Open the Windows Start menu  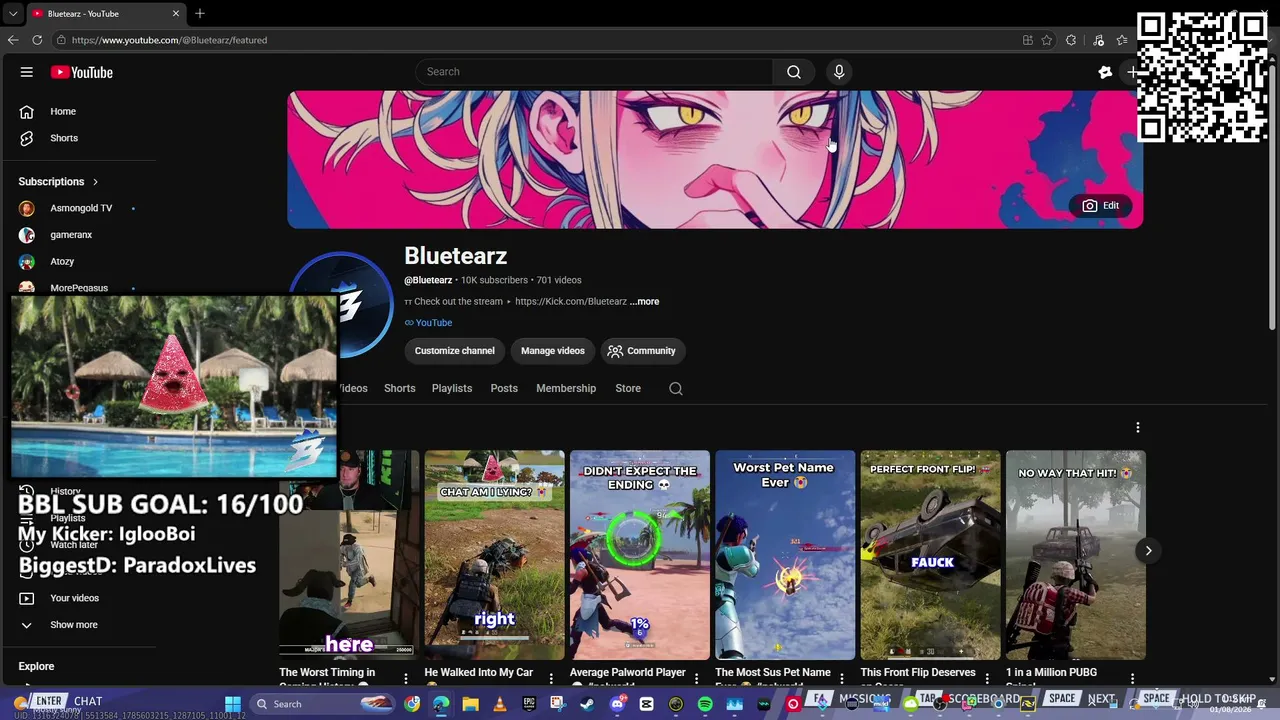233,704
